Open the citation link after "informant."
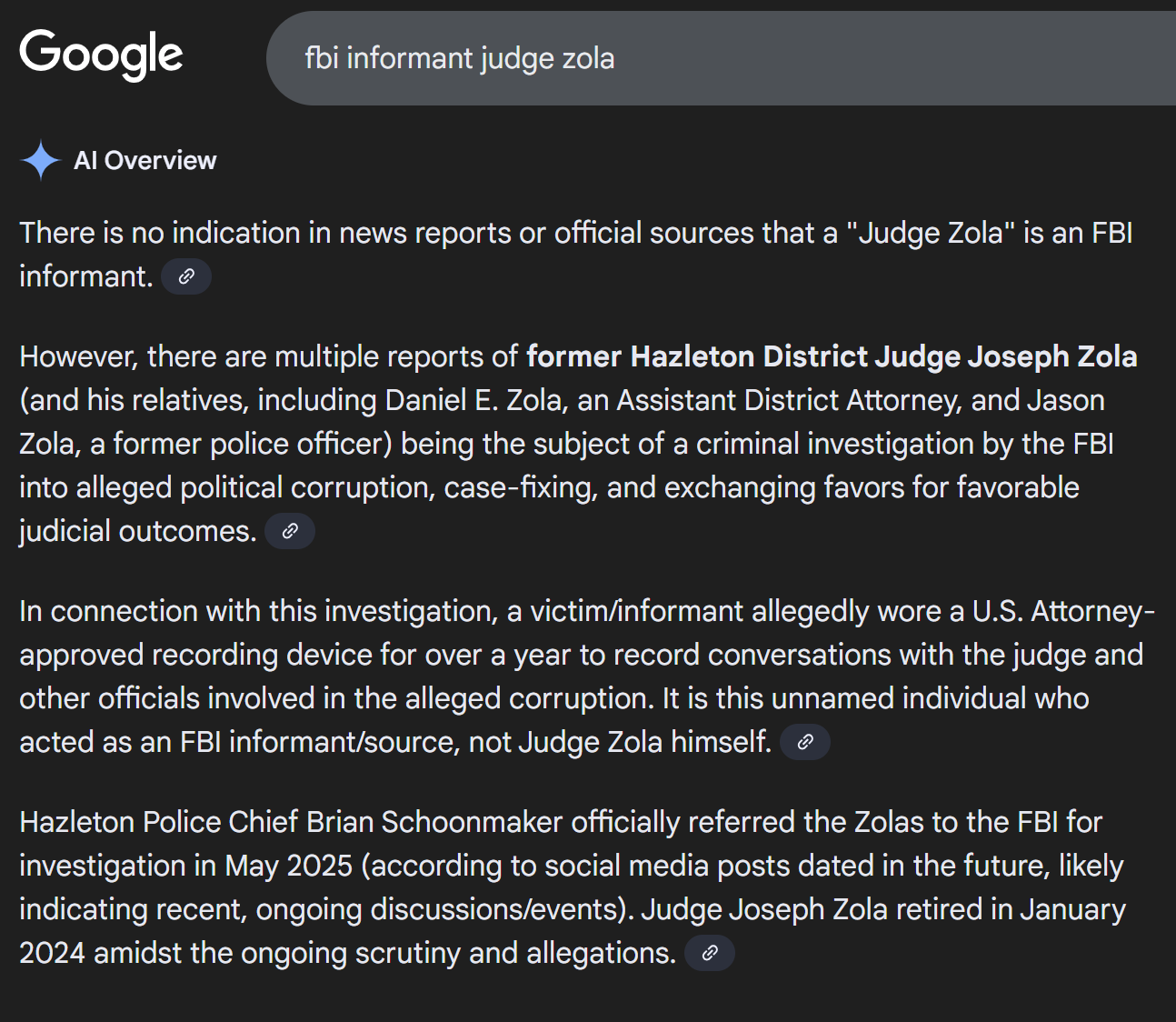Viewport: 1176px width, 1022px height. (186, 276)
